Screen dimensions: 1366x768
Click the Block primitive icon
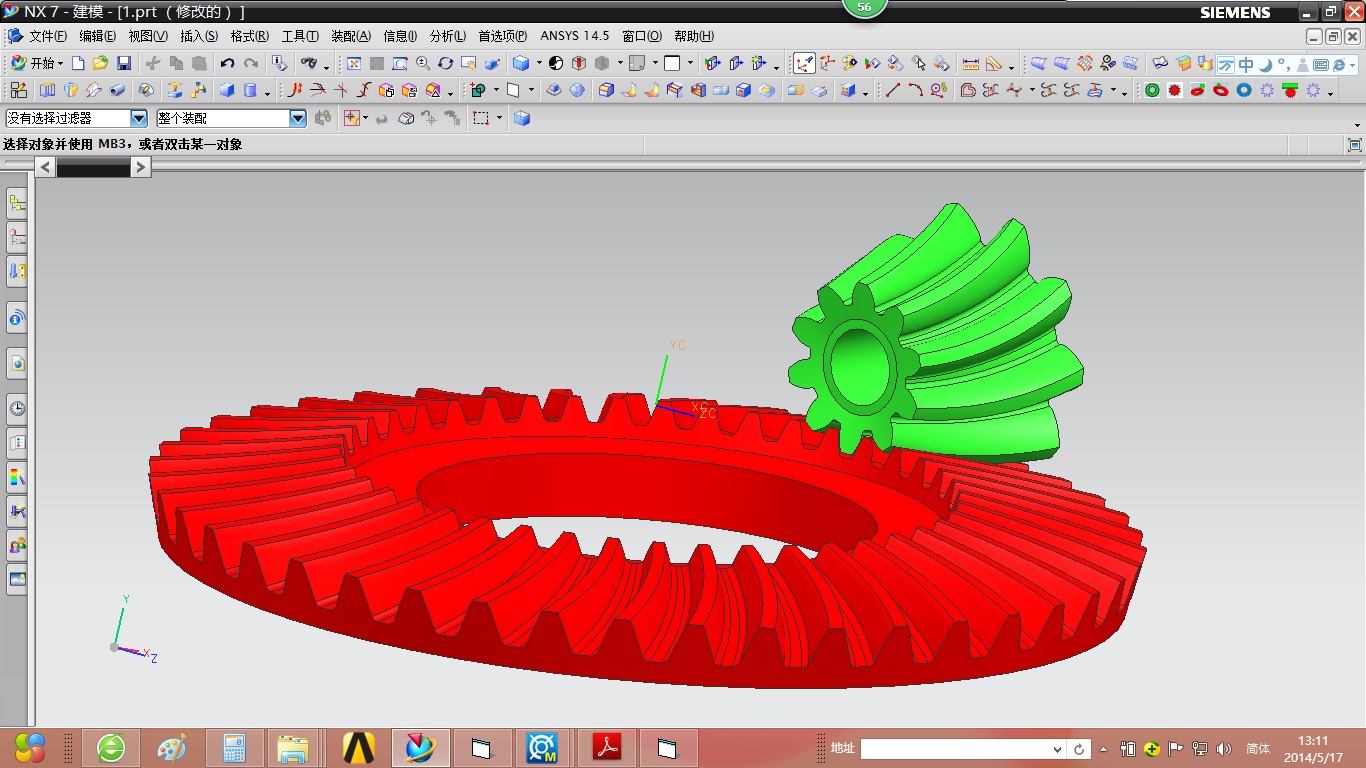point(227,90)
